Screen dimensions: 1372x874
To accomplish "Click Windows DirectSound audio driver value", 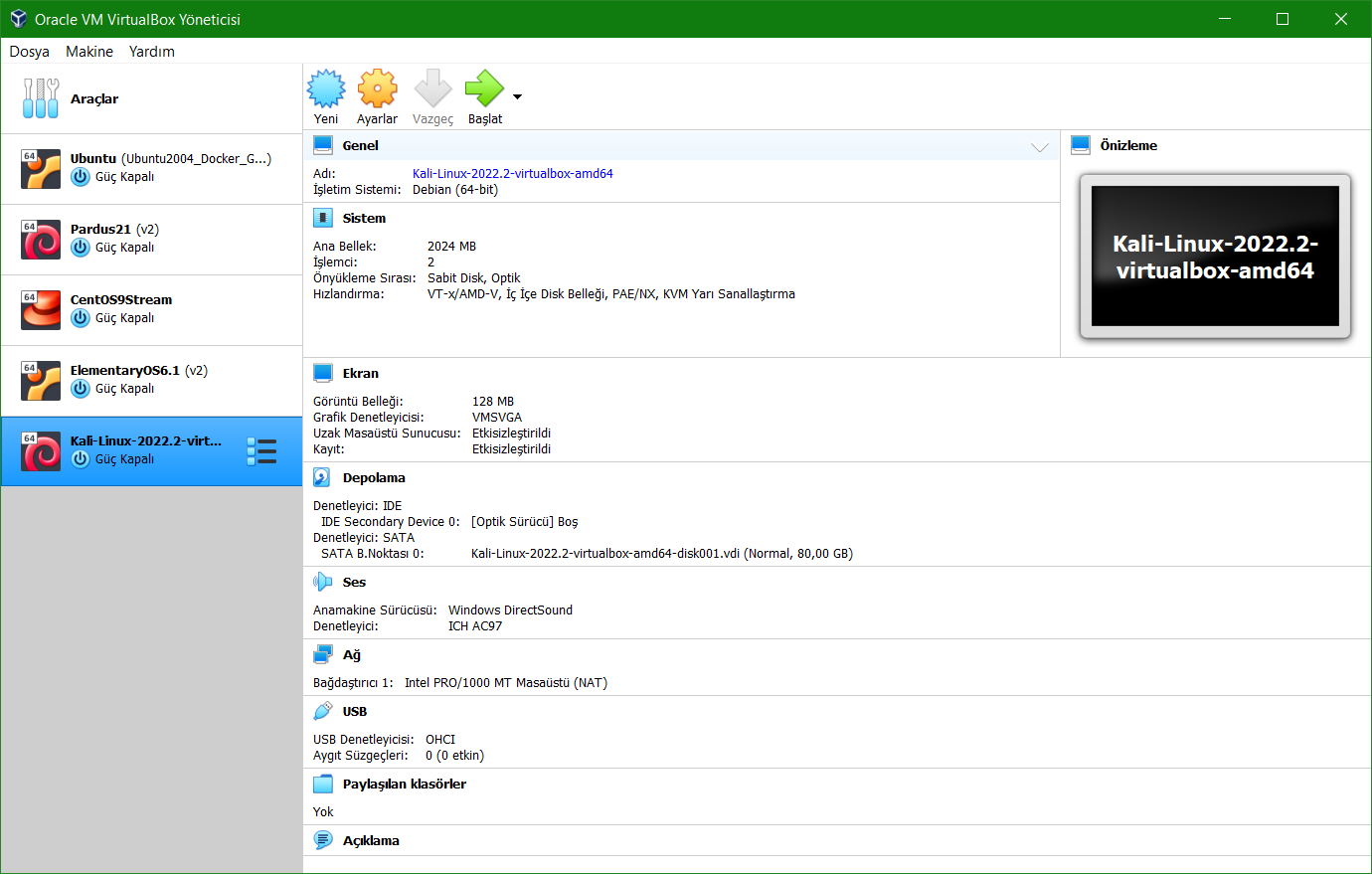I will [510, 610].
